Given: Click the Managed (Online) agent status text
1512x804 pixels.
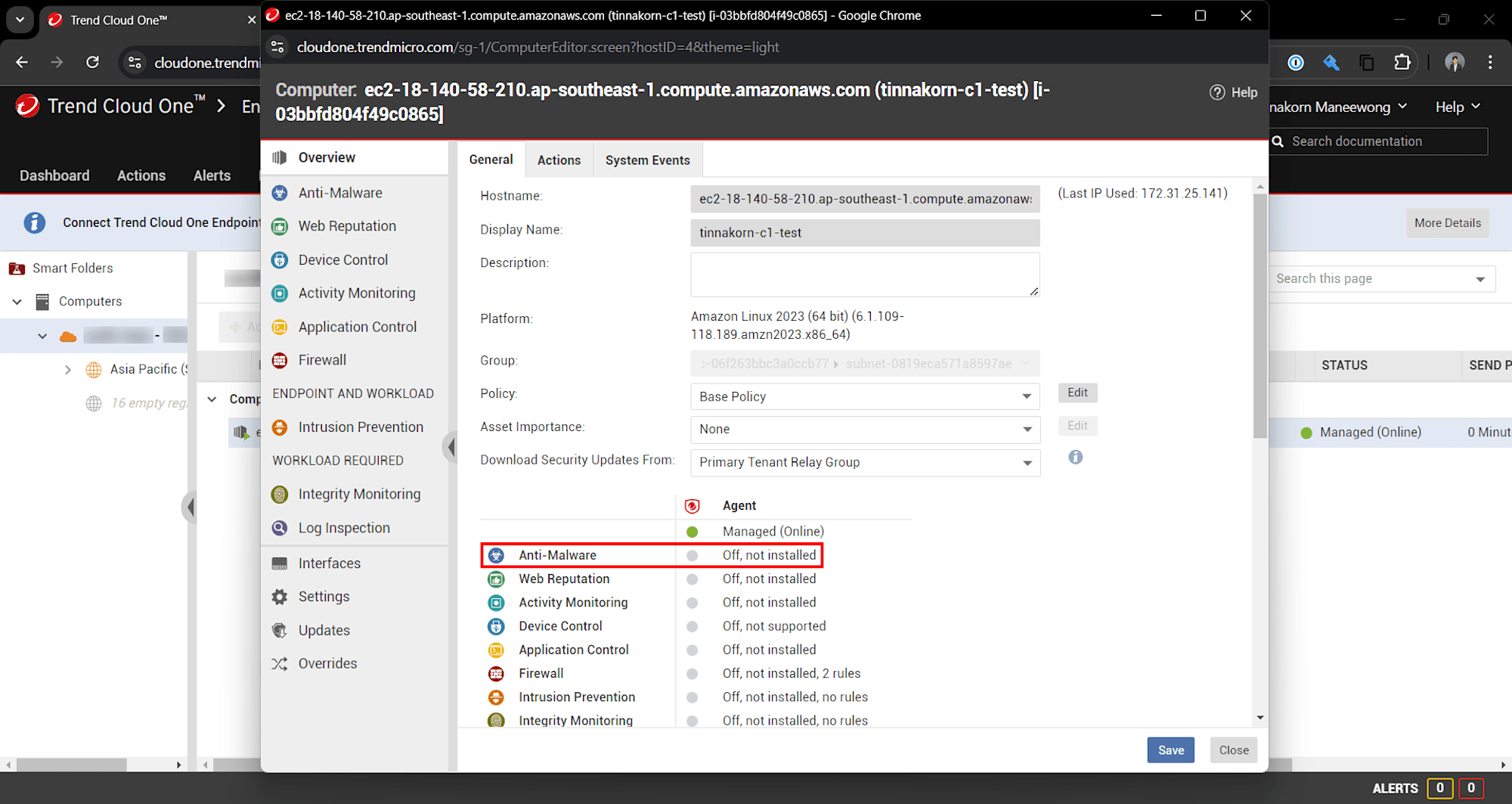Looking at the screenshot, I should [773, 532].
